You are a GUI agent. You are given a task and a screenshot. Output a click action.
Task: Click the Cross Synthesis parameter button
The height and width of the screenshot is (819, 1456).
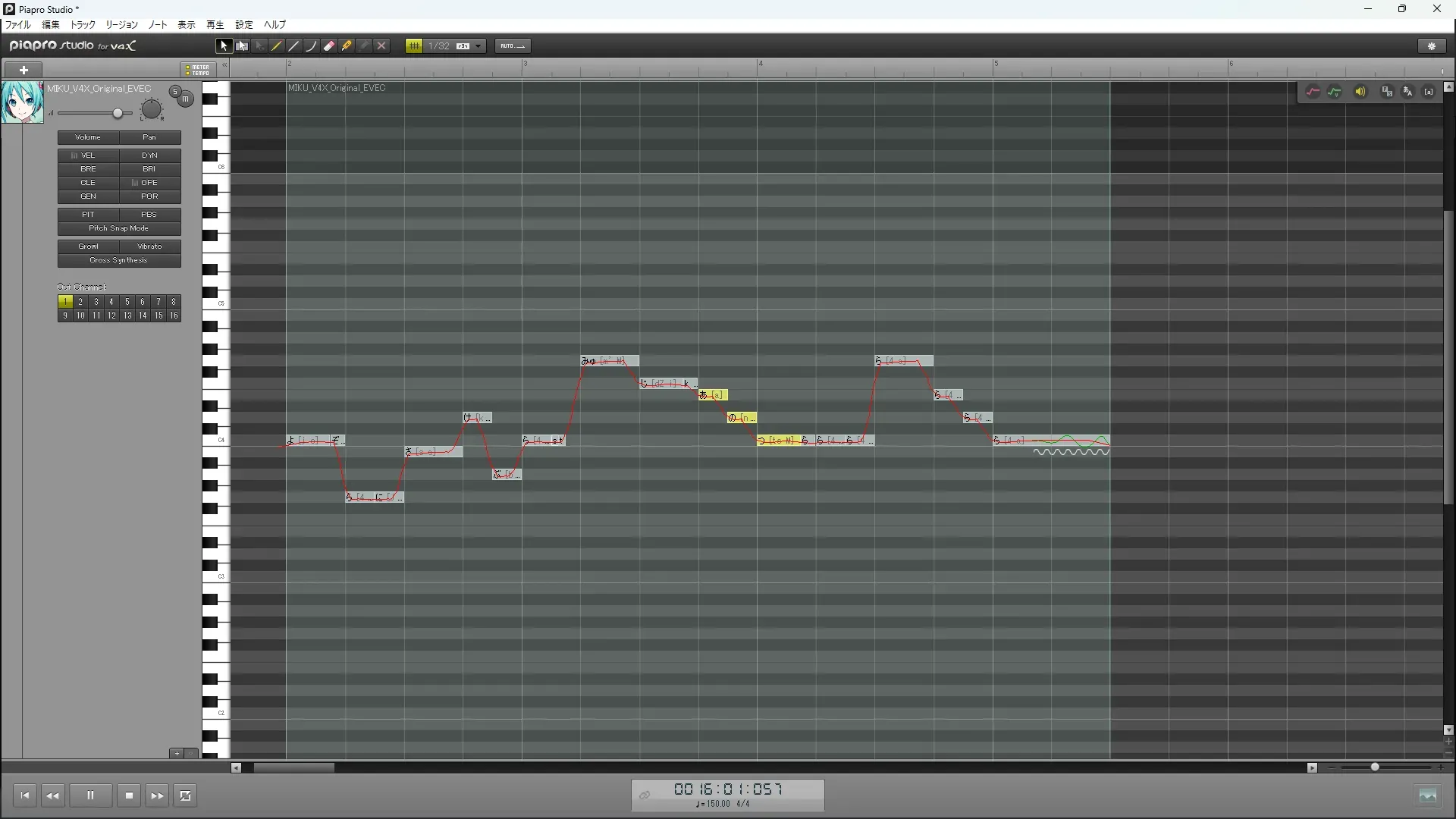119,260
